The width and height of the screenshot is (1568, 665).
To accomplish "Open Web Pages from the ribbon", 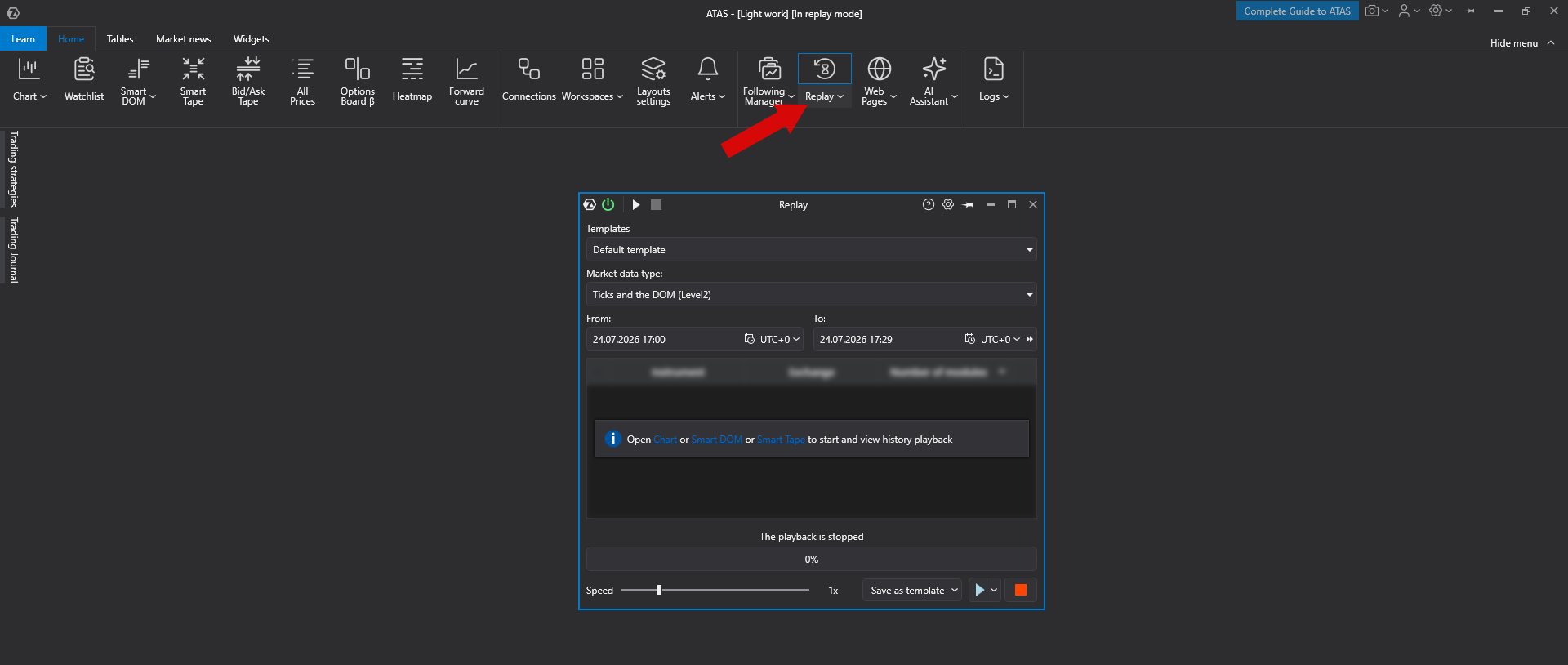I will point(879,79).
